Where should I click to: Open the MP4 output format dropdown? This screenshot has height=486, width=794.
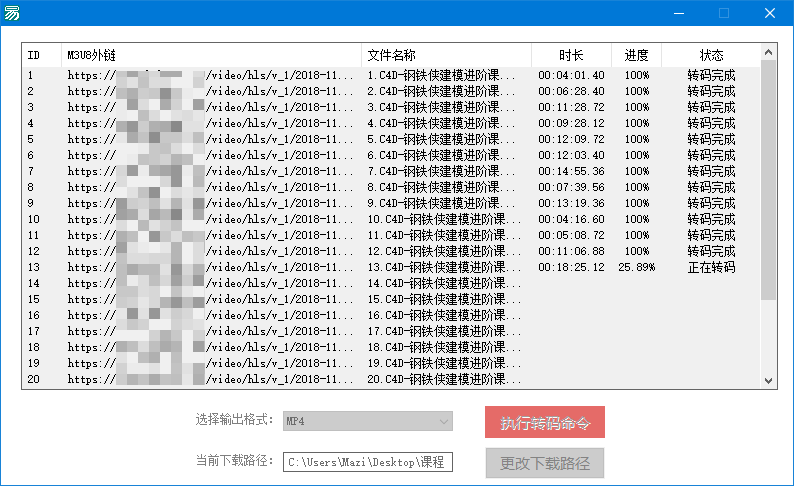coord(367,421)
